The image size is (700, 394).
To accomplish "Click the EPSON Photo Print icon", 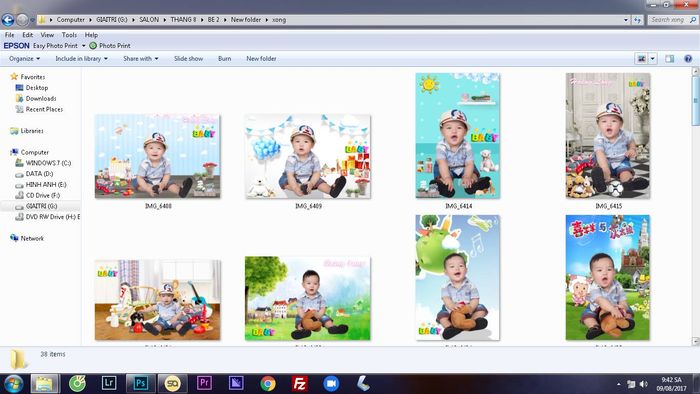I will click(x=93, y=46).
